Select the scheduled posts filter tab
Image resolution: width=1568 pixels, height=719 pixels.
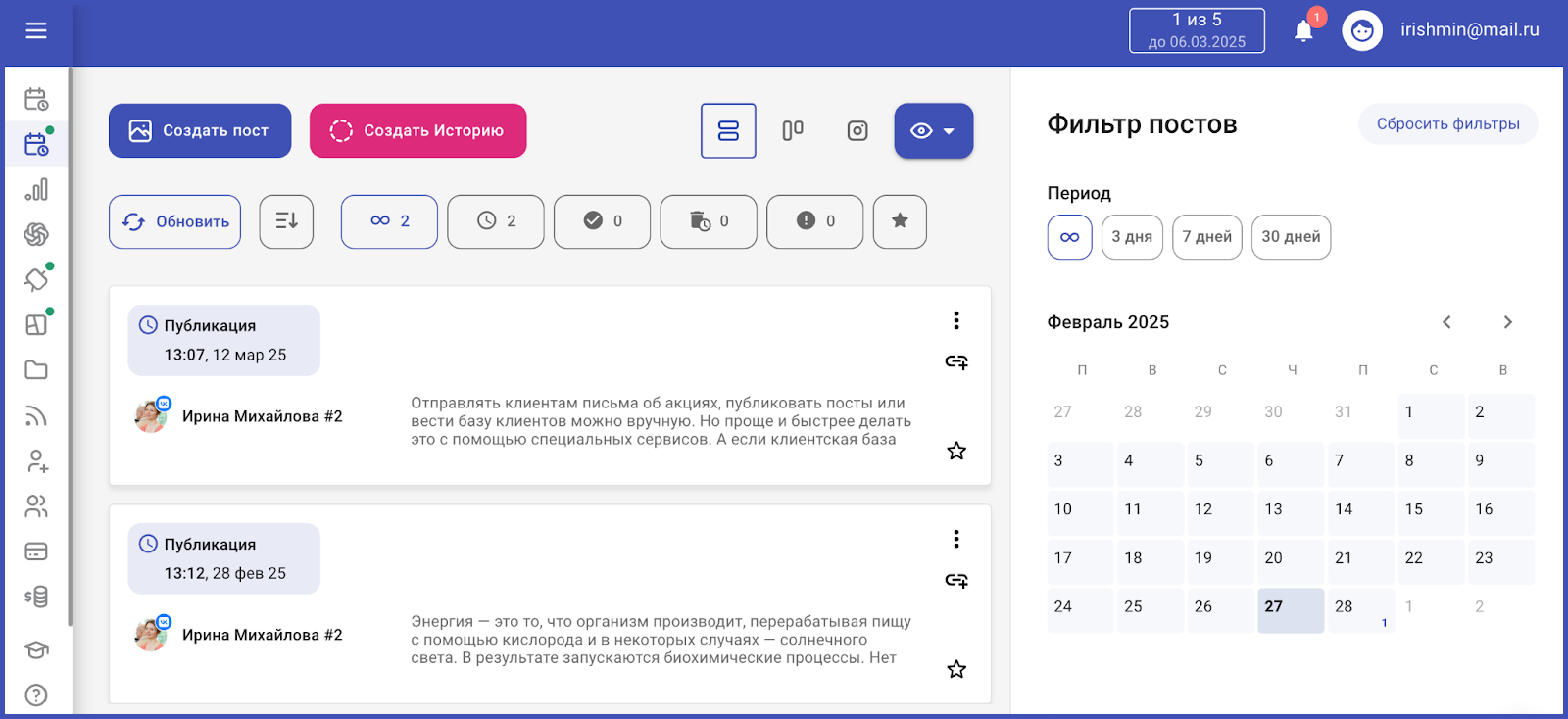pyautogui.click(x=496, y=221)
